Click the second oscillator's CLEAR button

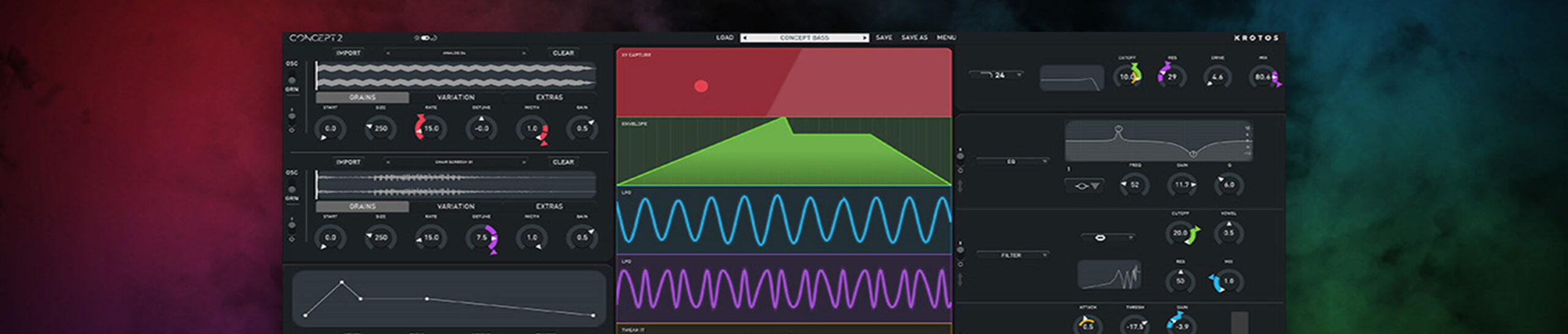[563, 162]
